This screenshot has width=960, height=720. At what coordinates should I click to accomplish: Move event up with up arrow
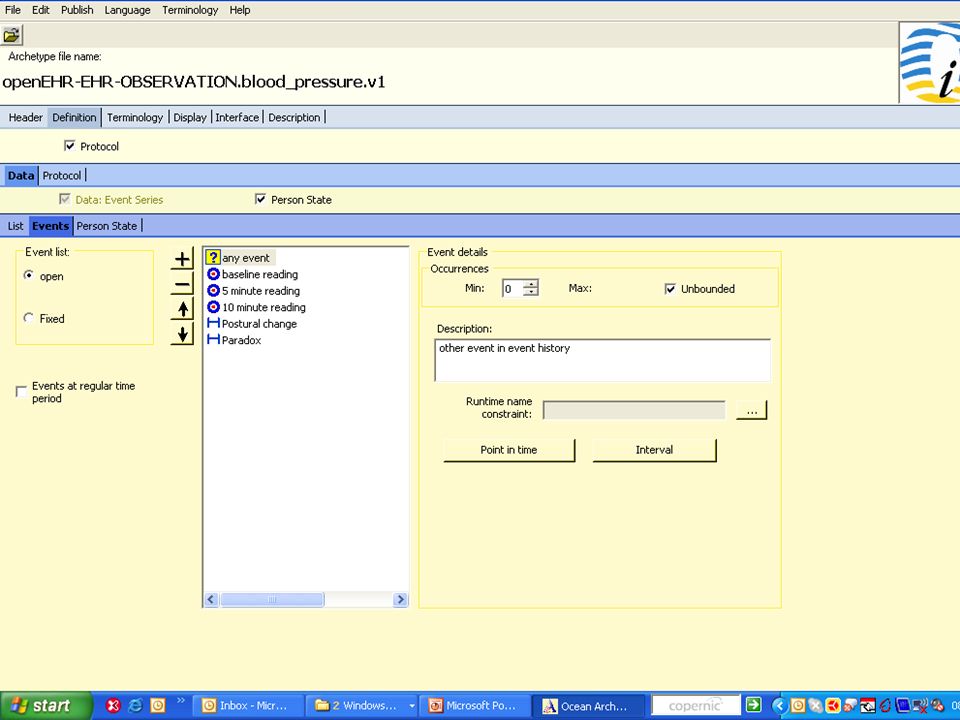click(182, 309)
